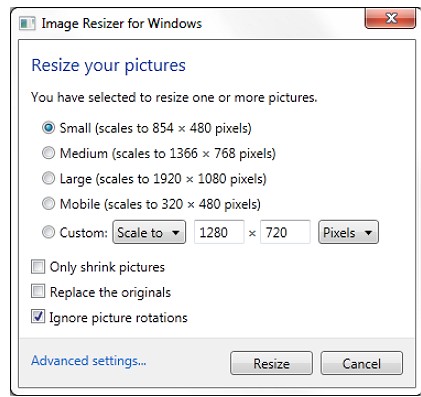Click the custom width field showing 1280
The image size is (421, 397).
(x=219, y=232)
